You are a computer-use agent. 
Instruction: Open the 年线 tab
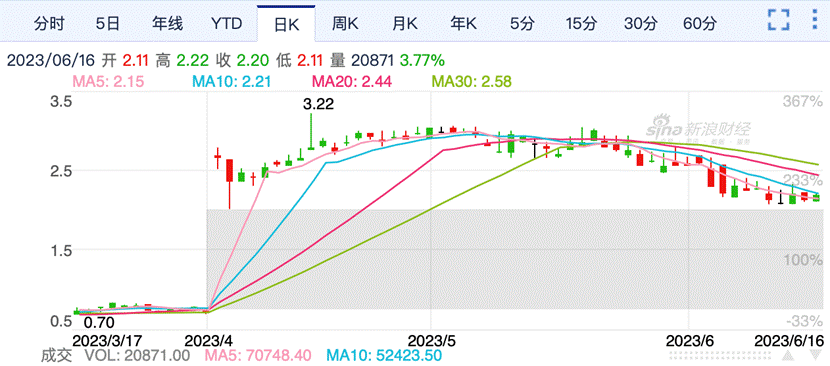167,24
